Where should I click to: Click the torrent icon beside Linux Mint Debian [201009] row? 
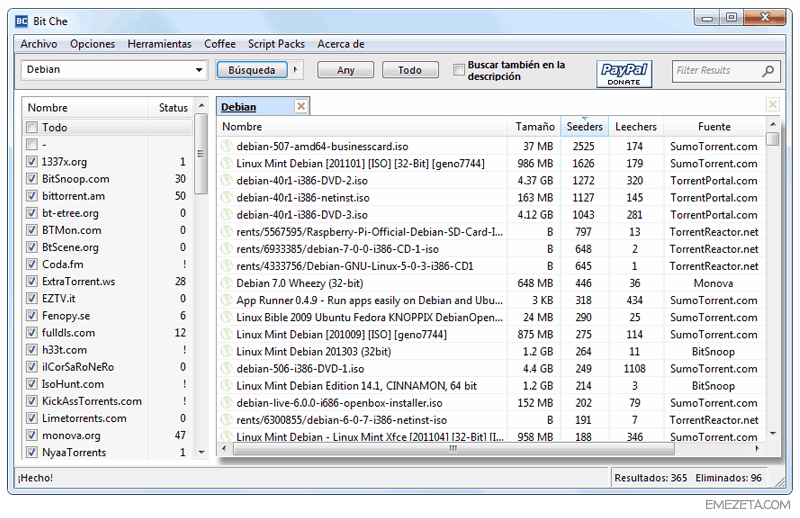point(227,335)
